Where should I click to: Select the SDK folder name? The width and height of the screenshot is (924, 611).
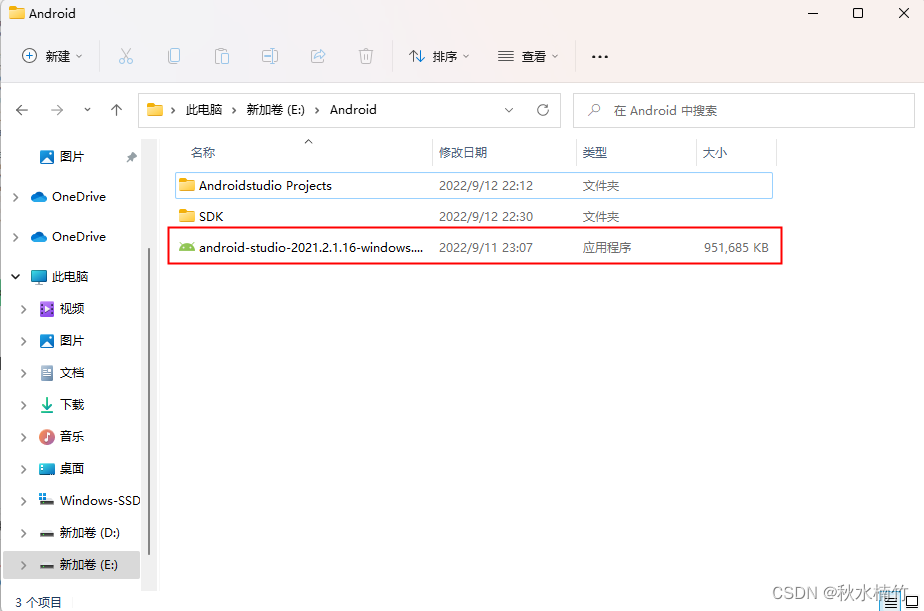click(x=211, y=216)
